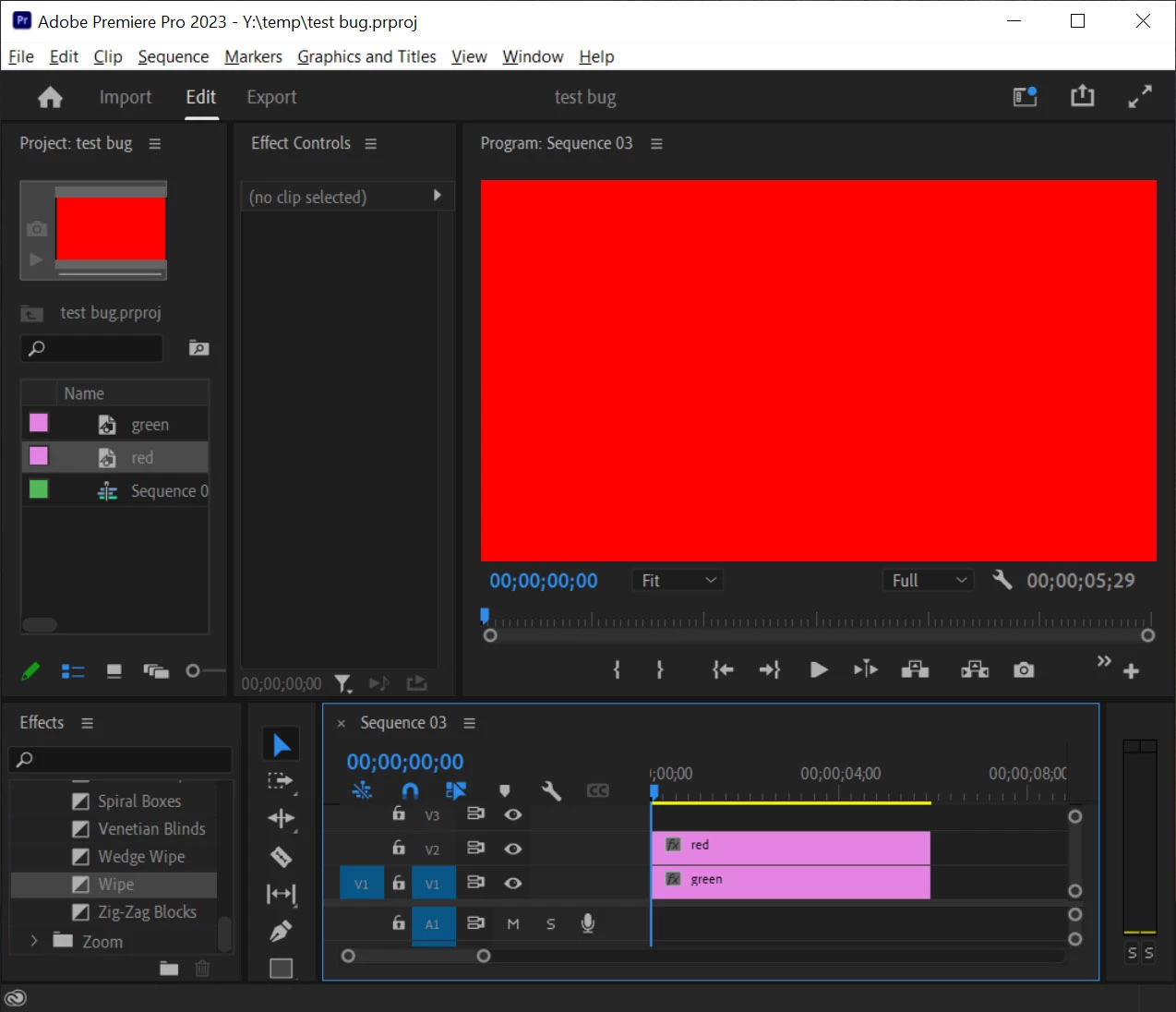
Task: Select the Track Select Forward tool
Action: coord(281,782)
